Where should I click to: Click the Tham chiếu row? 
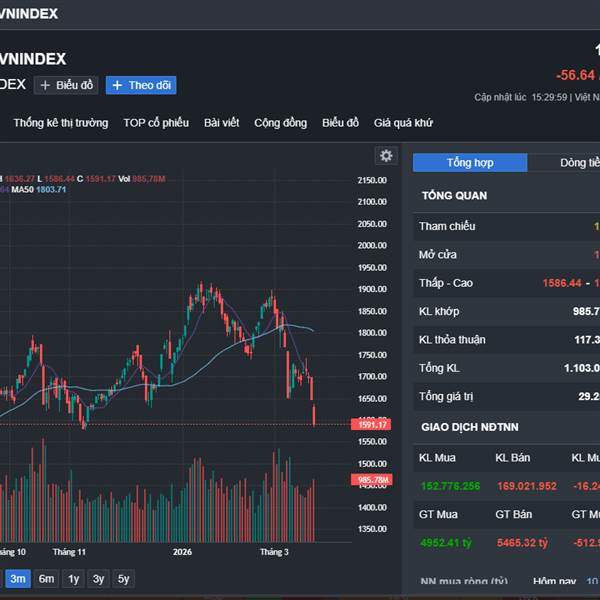tap(507, 227)
